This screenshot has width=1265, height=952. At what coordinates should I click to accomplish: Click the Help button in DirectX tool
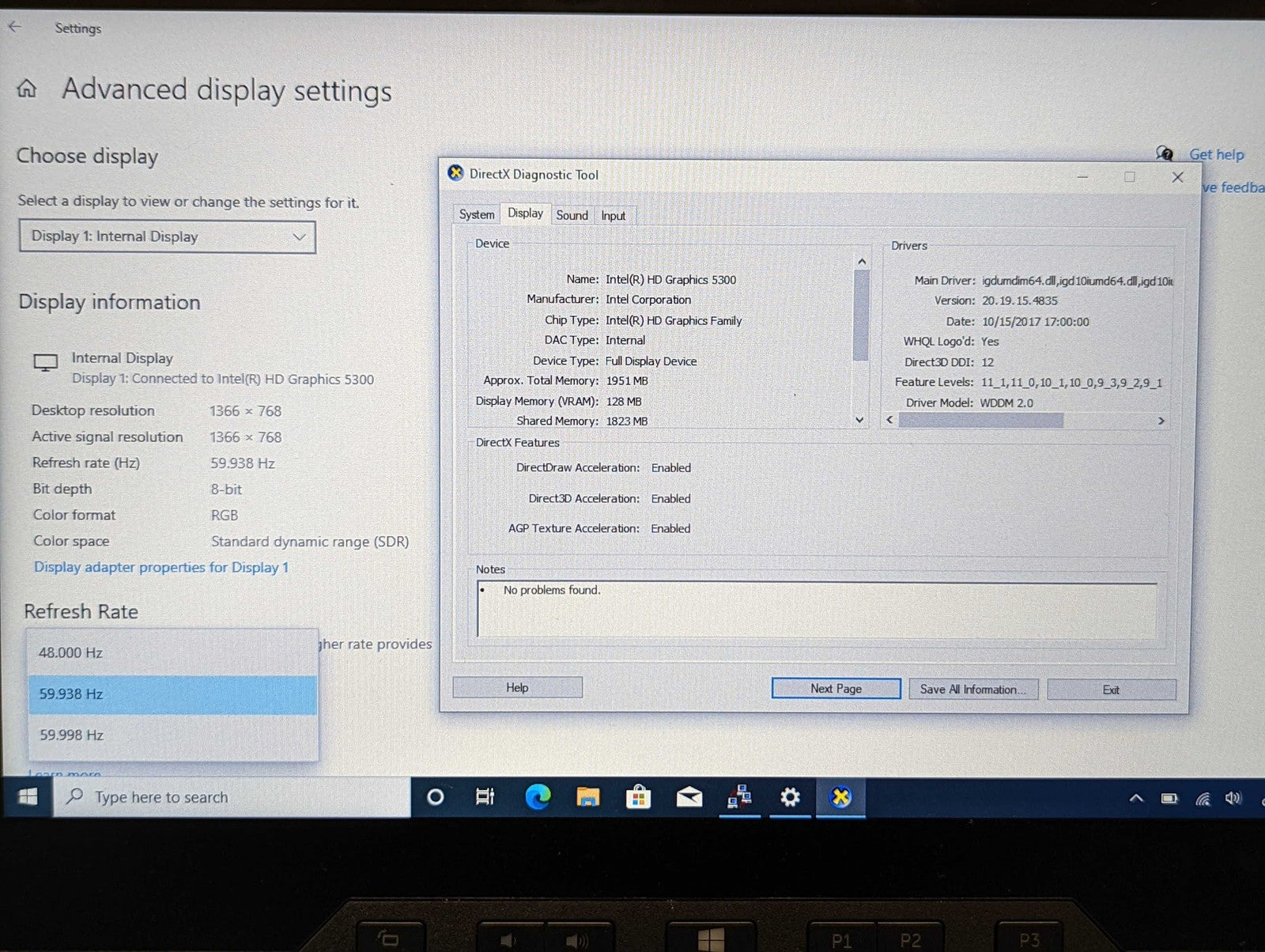(517, 687)
